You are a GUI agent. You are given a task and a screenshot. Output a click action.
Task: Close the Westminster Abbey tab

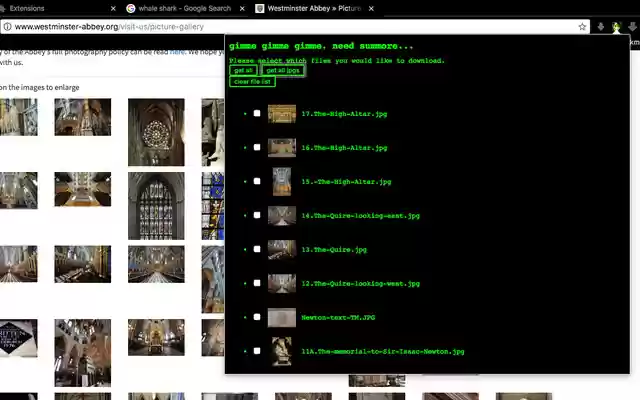[x=371, y=8]
